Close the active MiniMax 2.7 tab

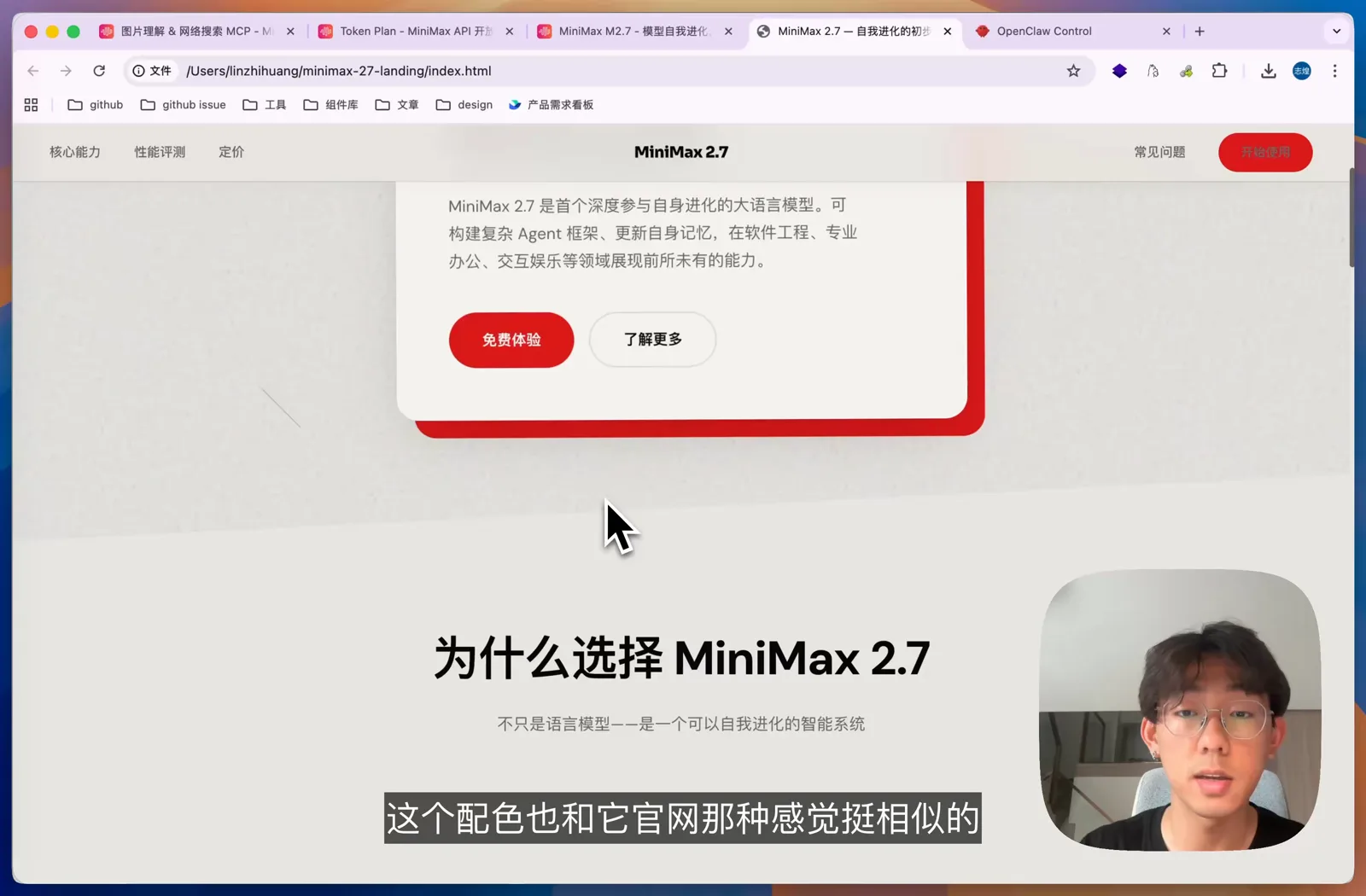pos(948,32)
